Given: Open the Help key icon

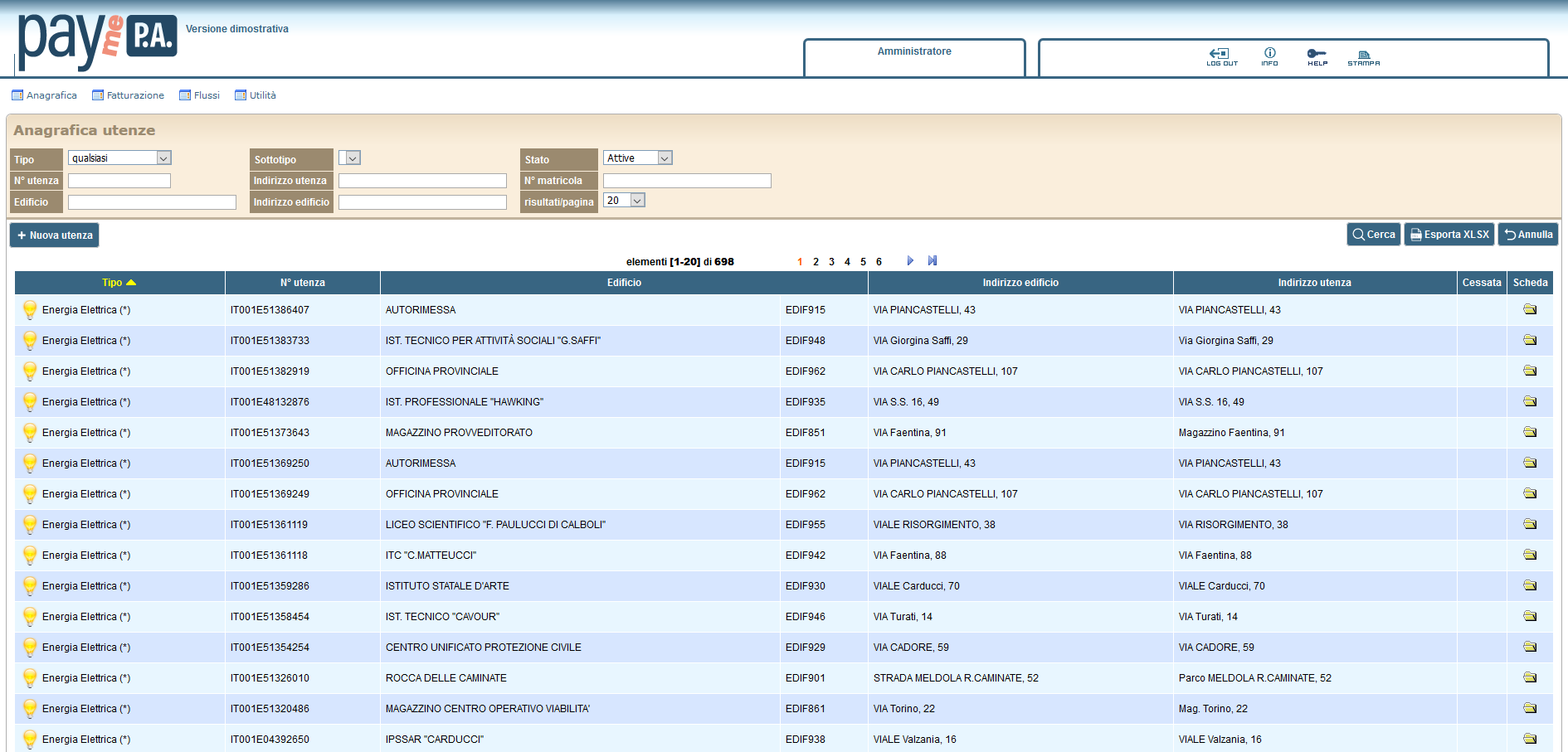Looking at the screenshot, I should (1317, 56).
